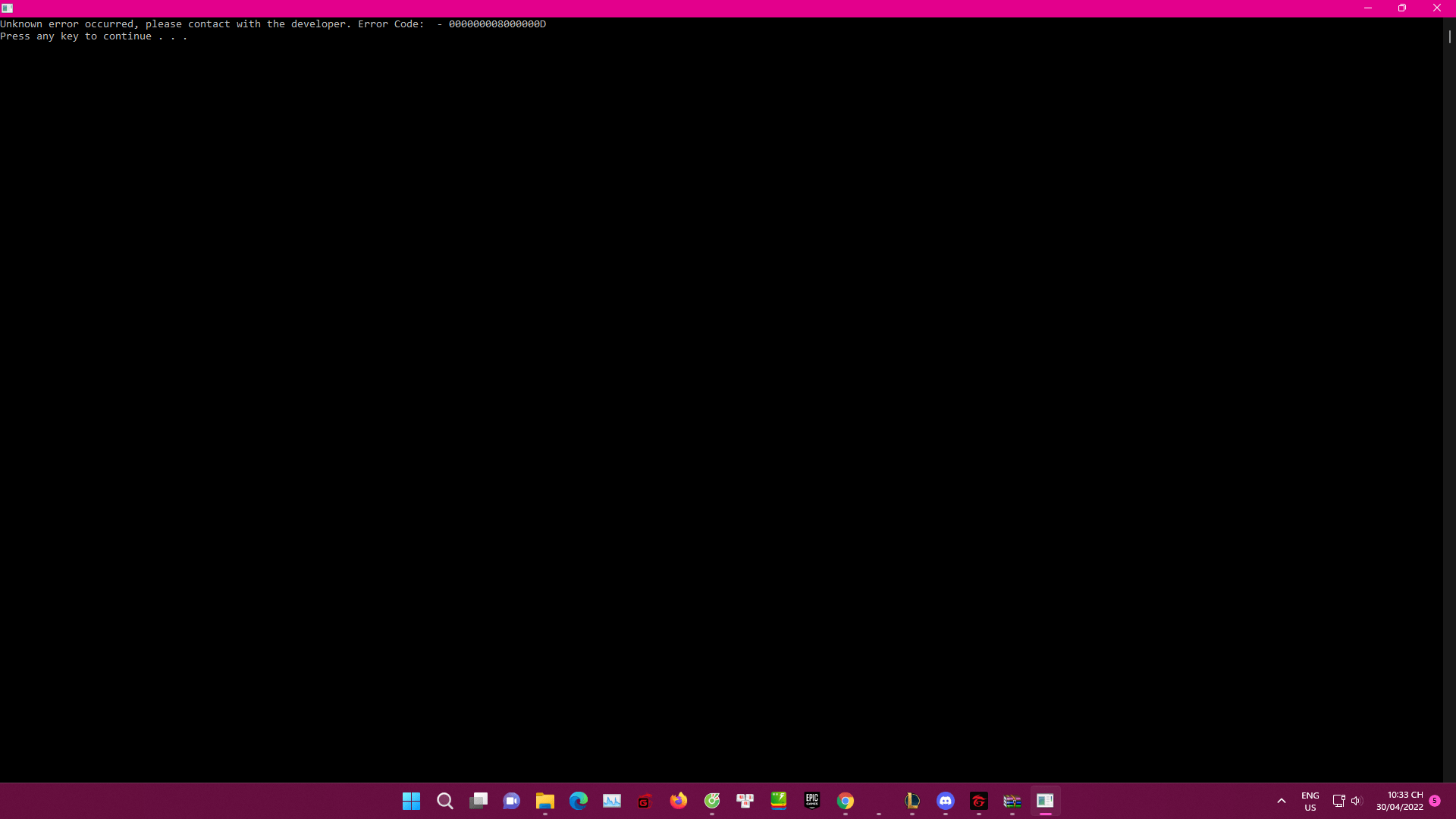Close the console window
Viewport: 1456px width, 819px height.
click(1437, 8)
